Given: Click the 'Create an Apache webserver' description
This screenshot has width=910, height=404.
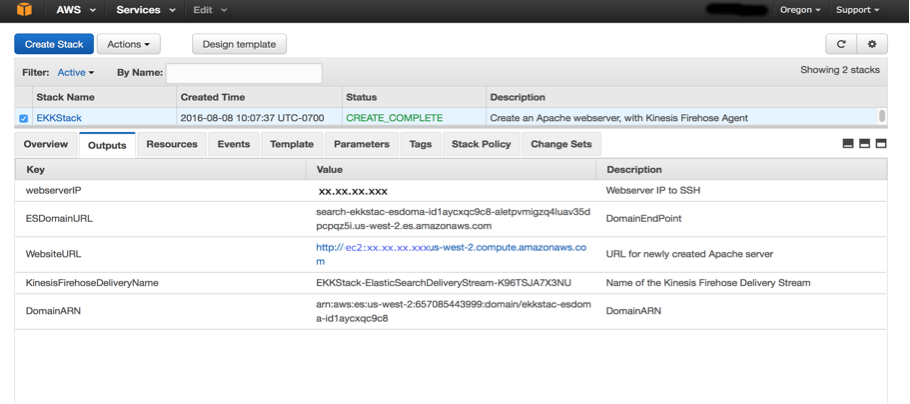Looking at the screenshot, I should click(619, 118).
